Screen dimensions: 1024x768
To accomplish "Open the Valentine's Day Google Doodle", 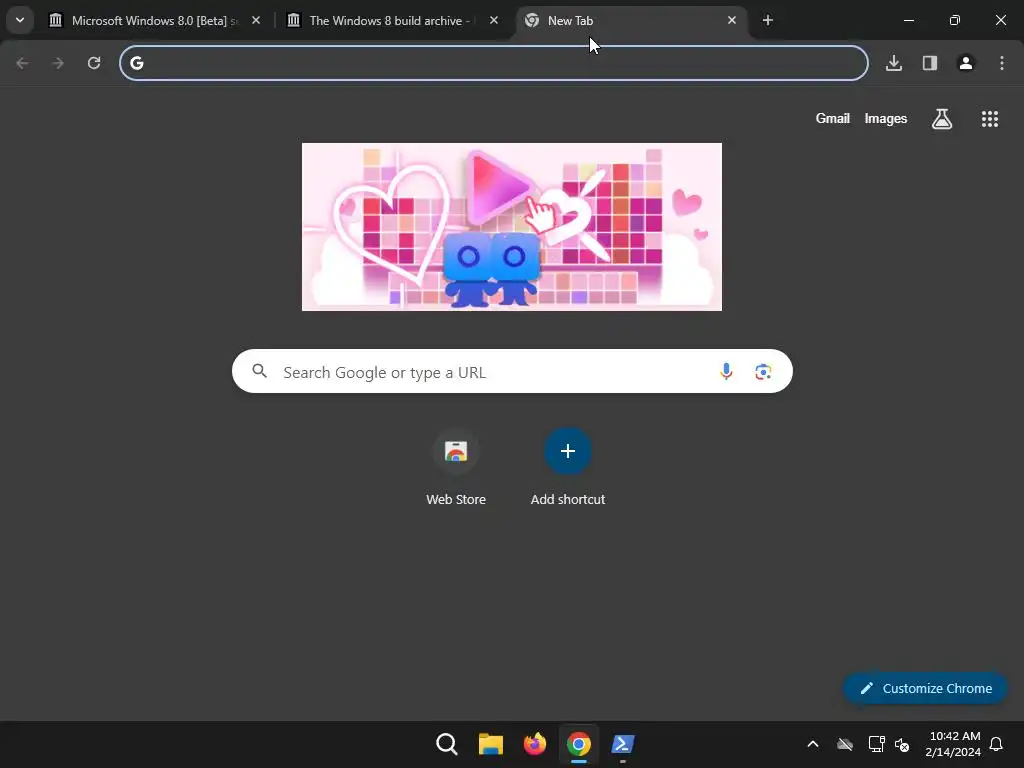I will [512, 227].
